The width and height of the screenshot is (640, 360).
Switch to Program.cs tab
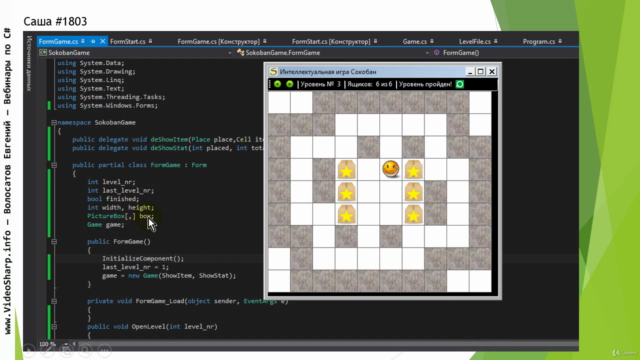coord(539,41)
